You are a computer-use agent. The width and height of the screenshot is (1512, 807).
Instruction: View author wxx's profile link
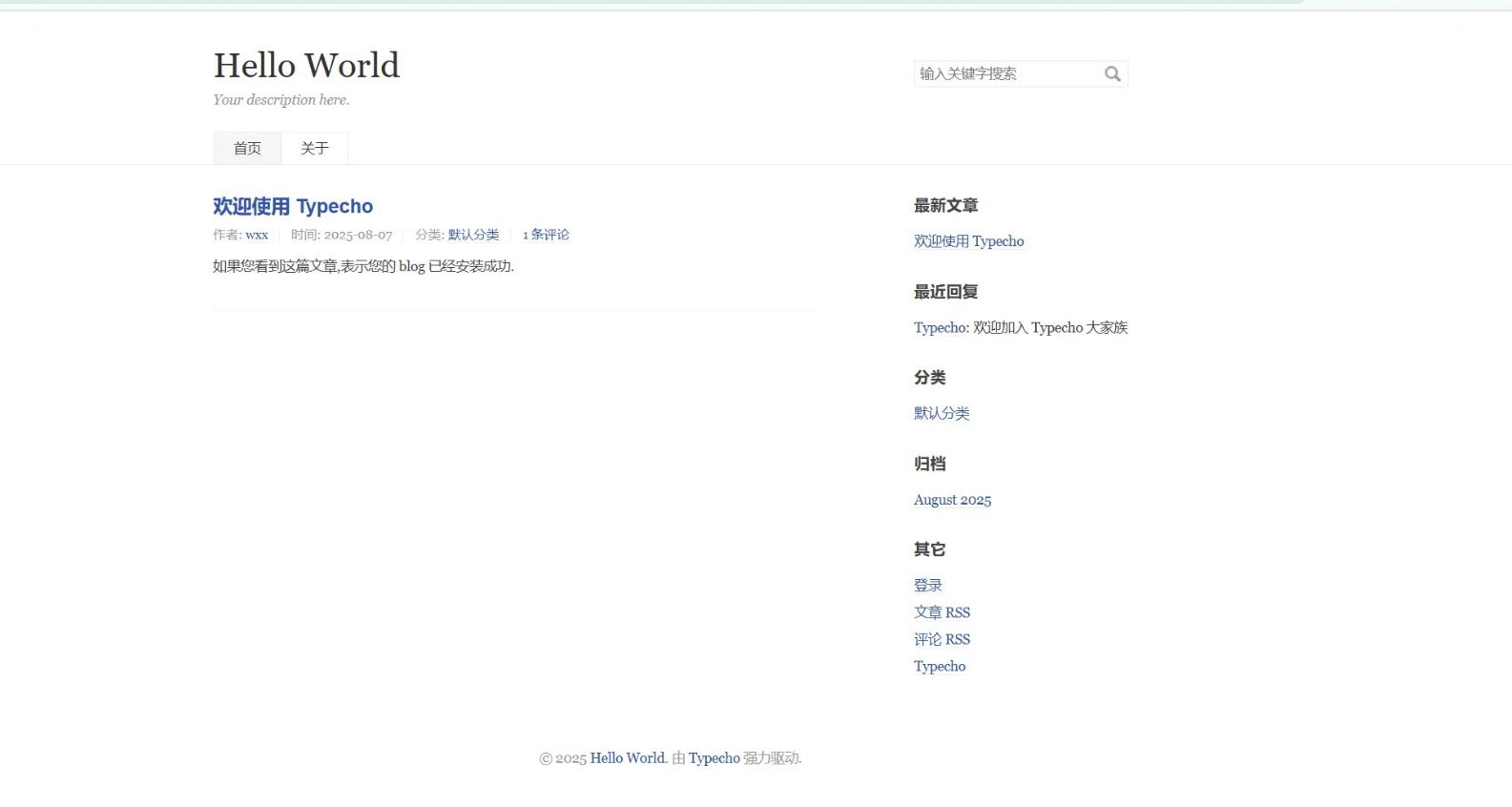click(257, 235)
